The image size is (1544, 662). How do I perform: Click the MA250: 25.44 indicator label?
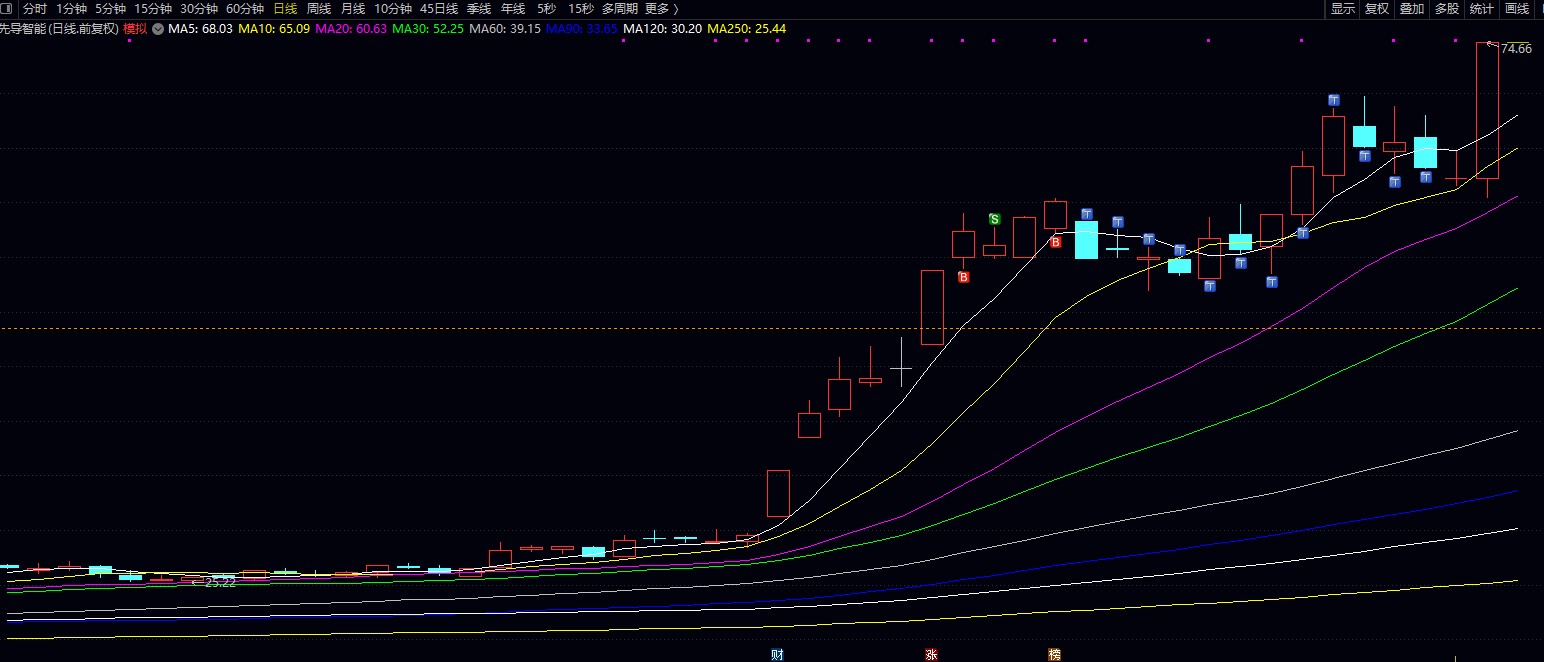747,29
